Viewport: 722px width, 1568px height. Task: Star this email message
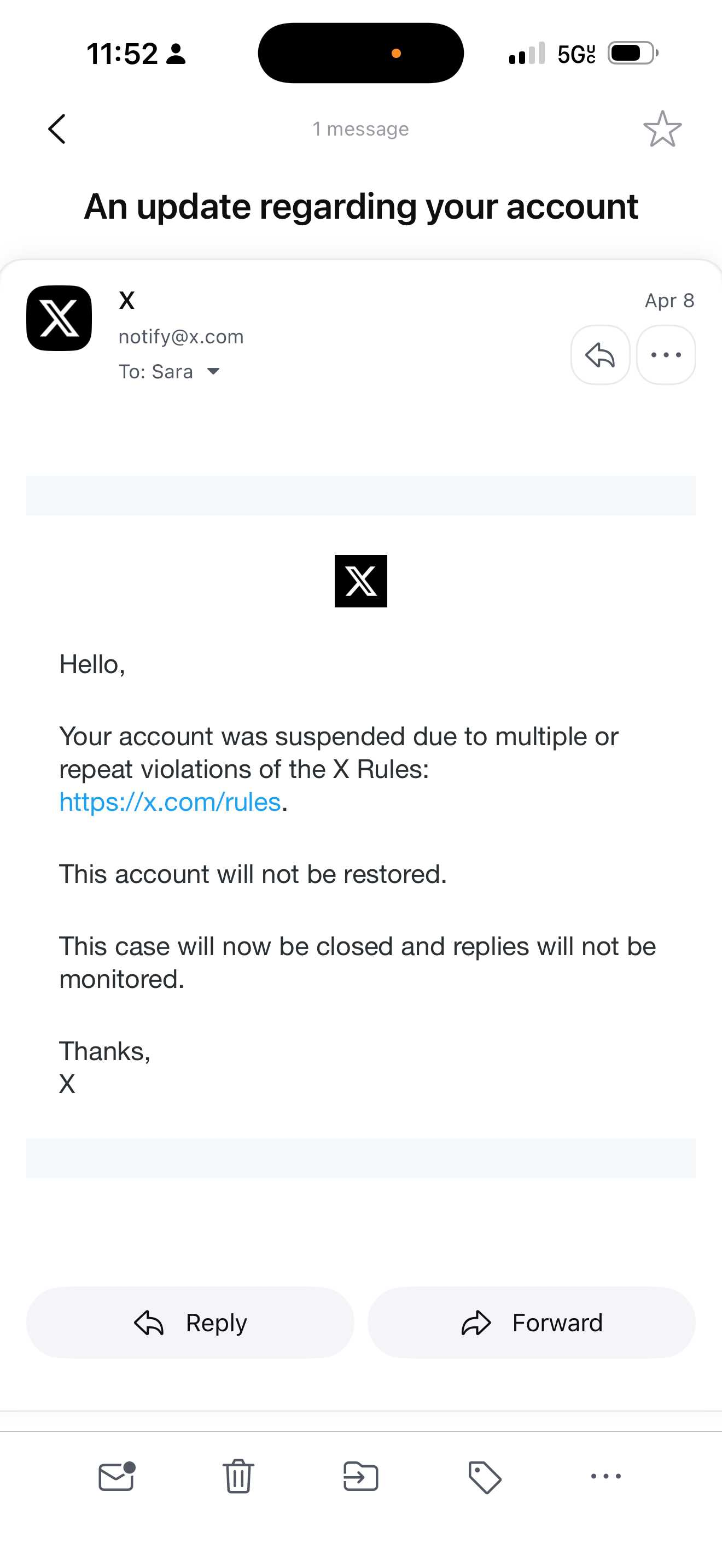662,129
